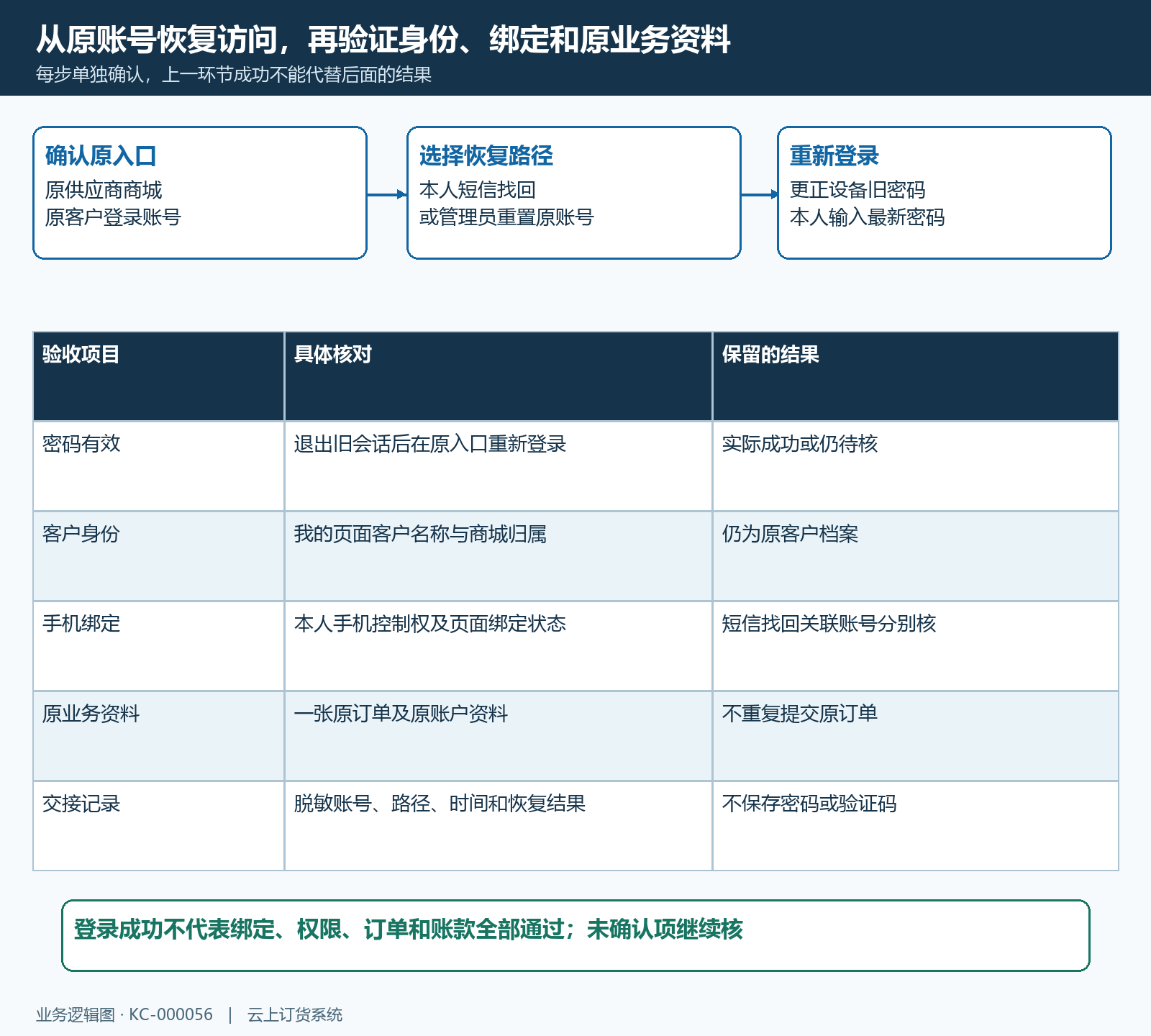Image resolution: width=1151 pixels, height=1036 pixels.
Task: Click the line "原供应商商城"
Action: (104, 190)
